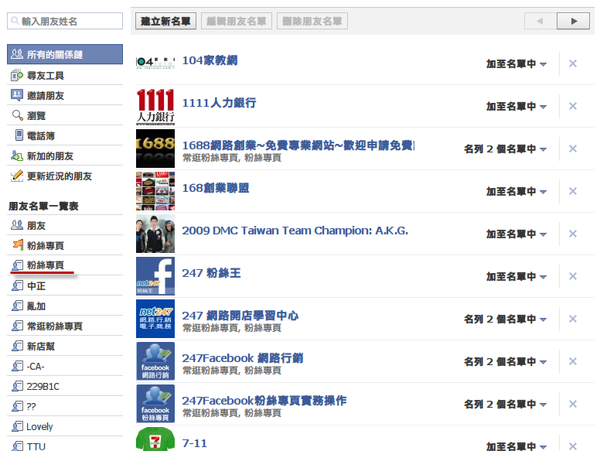Open 尋友工具 in the sidebar
The width and height of the screenshot is (600, 451).
pyautogui.click(x=65, y=75)
